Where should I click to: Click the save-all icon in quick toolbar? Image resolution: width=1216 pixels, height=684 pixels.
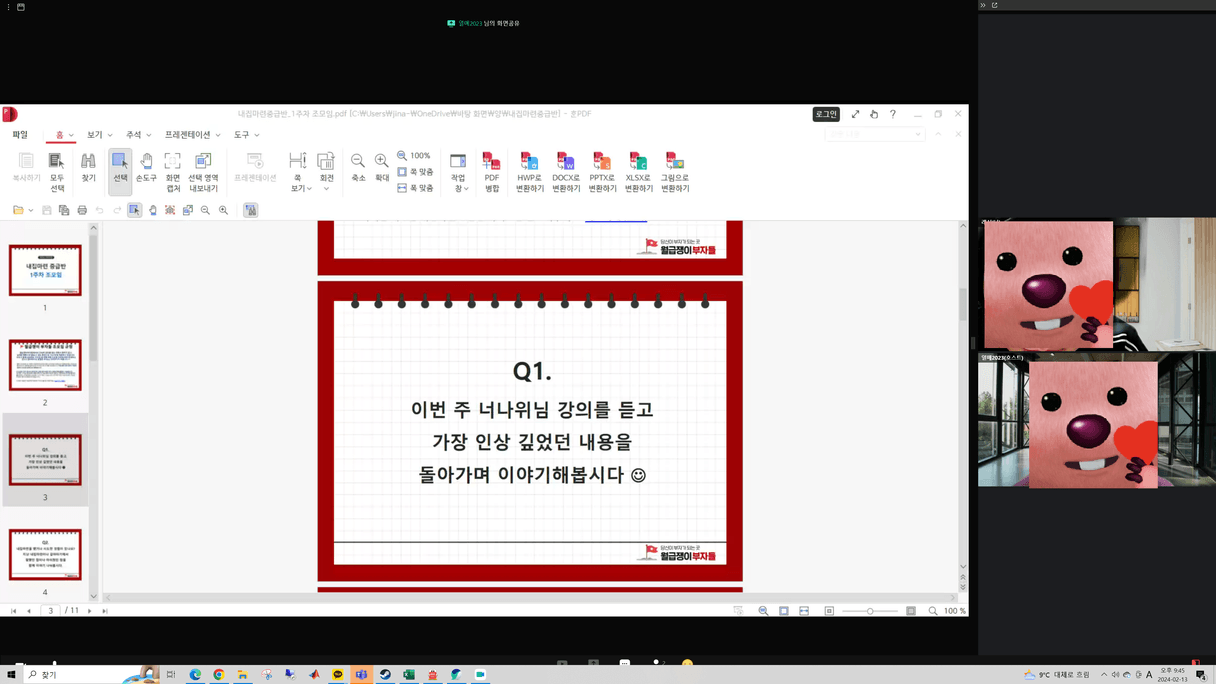coord(64,210)
